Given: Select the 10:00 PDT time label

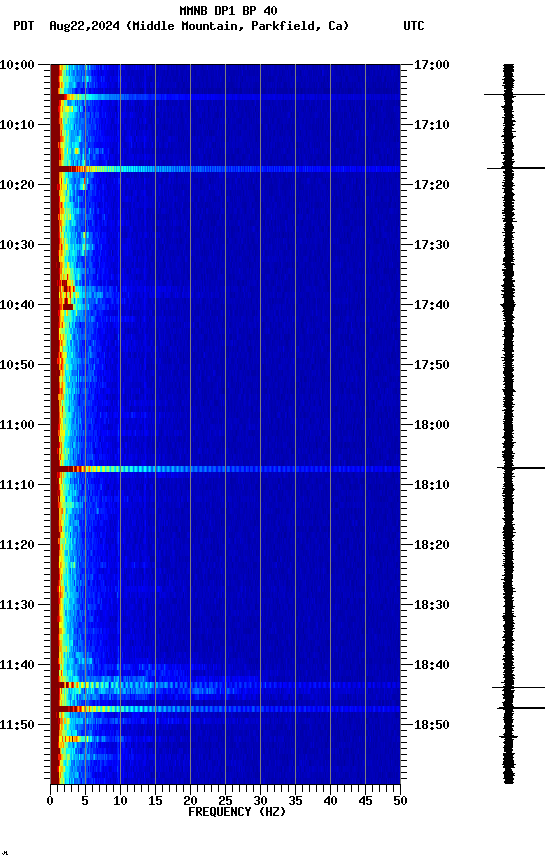Looking at the screenshot, I should click(17, 65).
